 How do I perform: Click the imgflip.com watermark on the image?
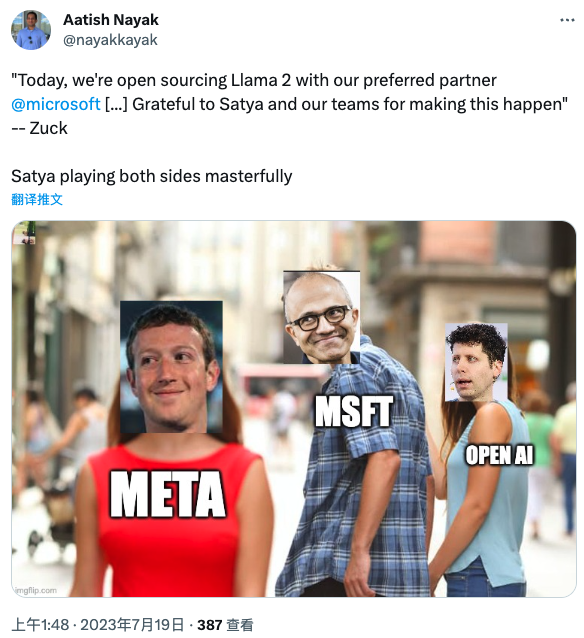(x=36, y=590)
